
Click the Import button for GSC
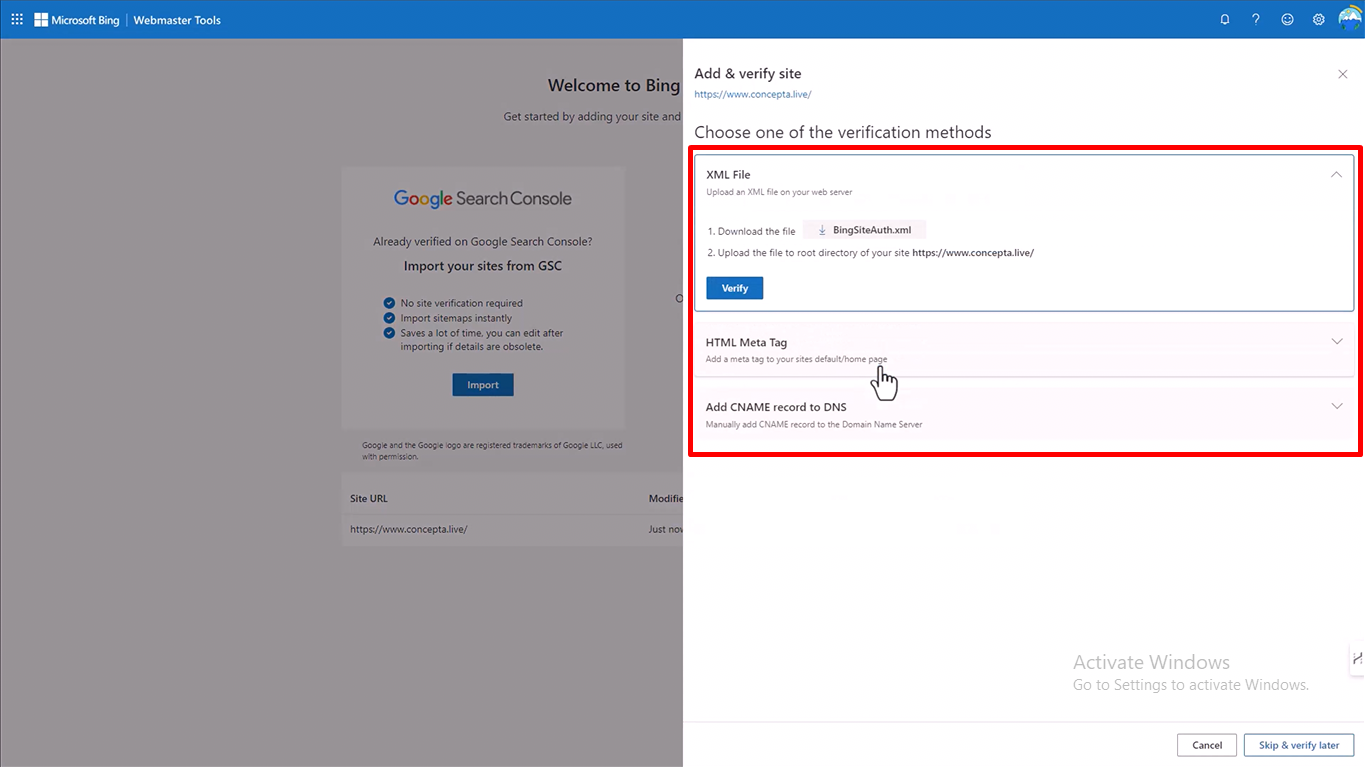pos(483,385)
